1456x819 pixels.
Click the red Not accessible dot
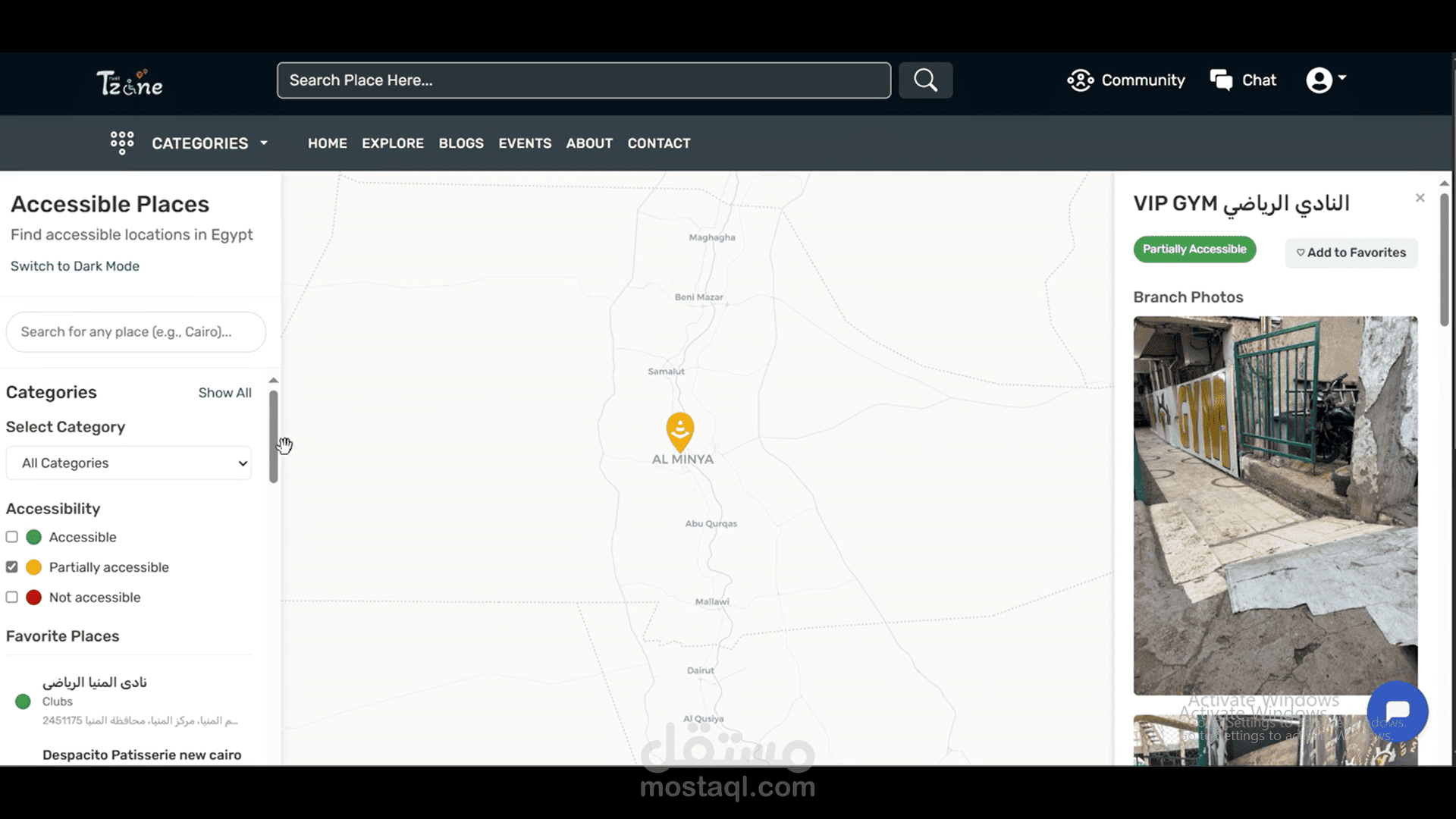point(33,598)
